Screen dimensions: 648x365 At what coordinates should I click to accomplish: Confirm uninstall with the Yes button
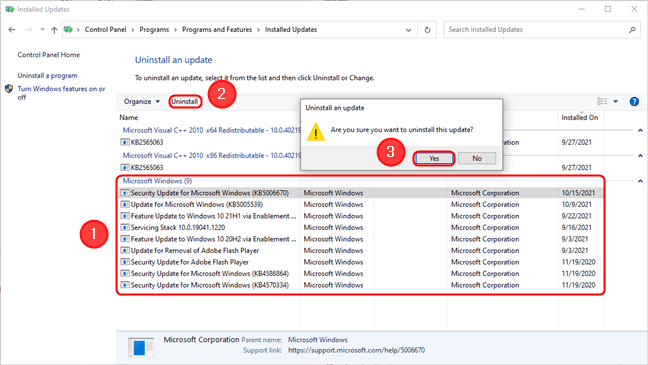[x=434, y=158]
